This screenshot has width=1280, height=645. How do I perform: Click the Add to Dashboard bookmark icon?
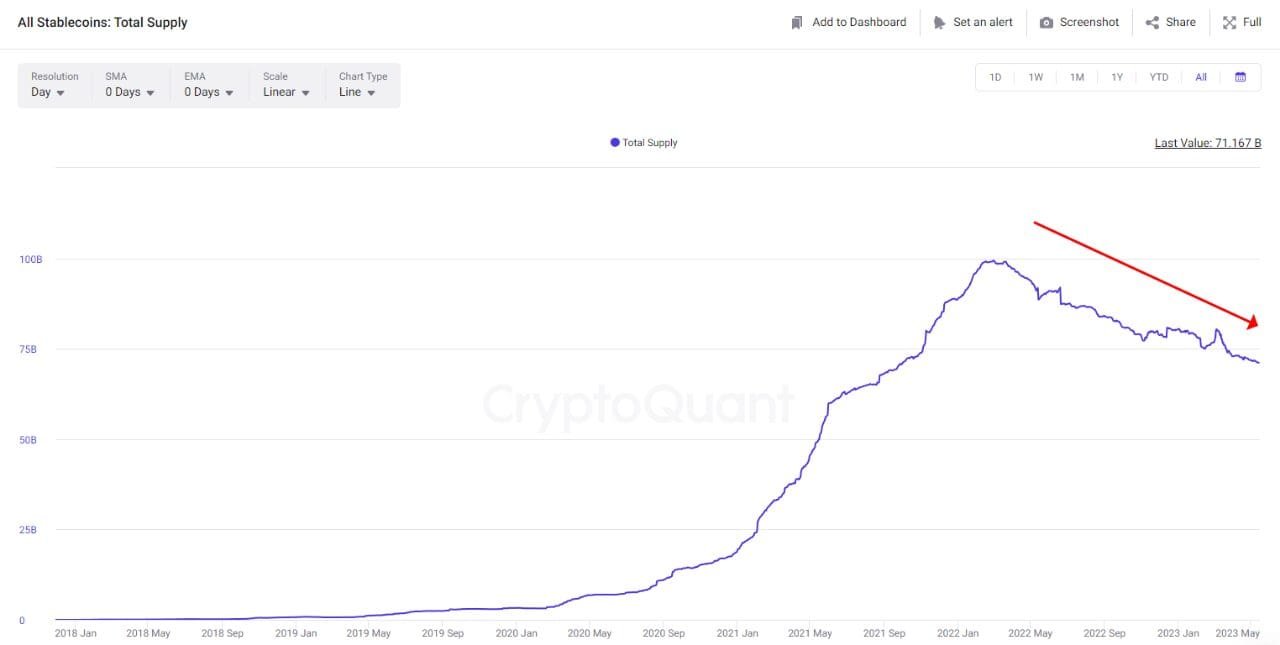797,22
